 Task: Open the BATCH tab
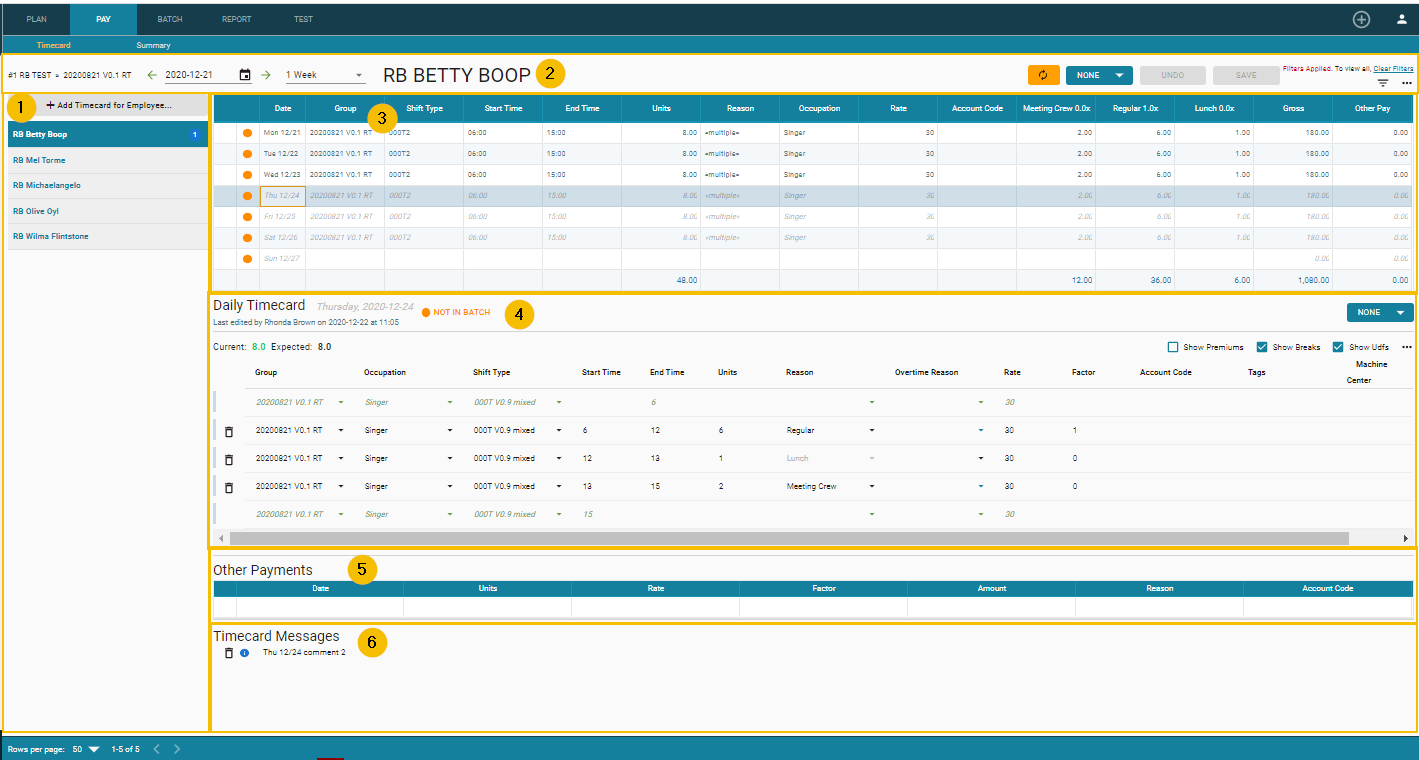coord(170,19)
